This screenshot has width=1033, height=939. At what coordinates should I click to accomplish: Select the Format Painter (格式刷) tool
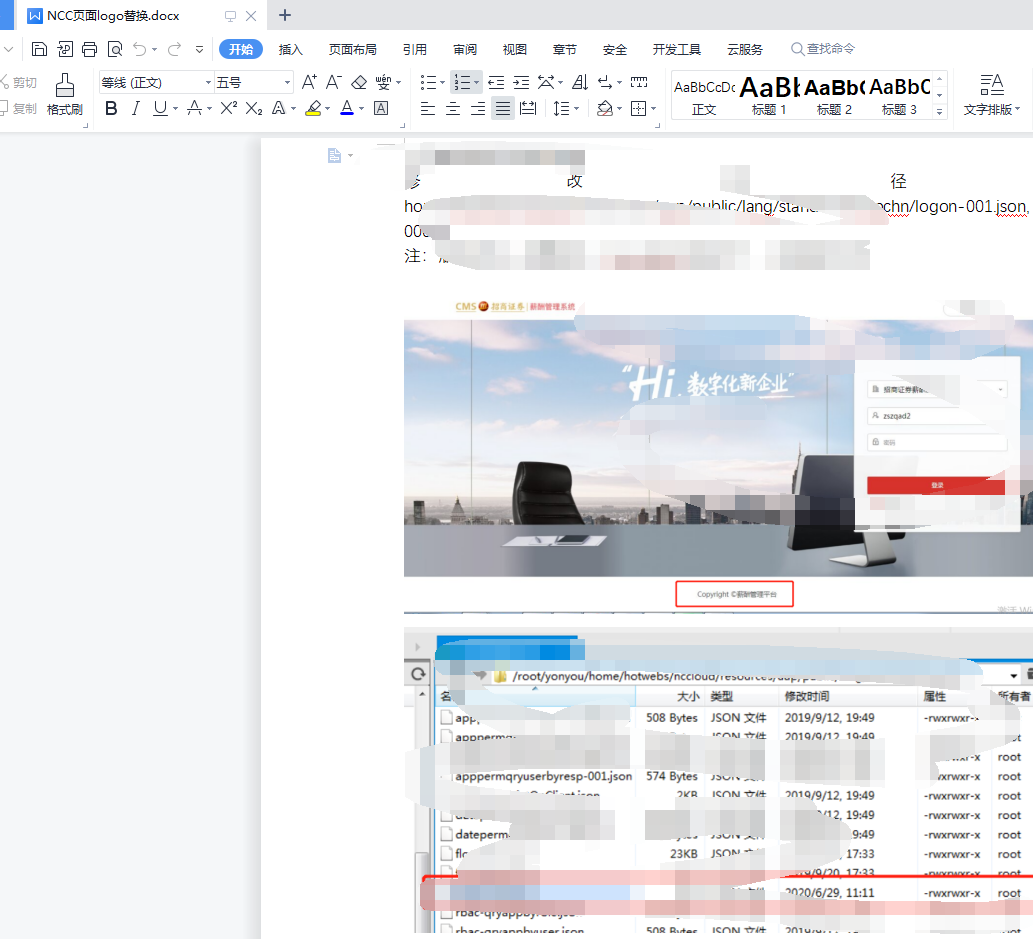[x=65, y=95]
